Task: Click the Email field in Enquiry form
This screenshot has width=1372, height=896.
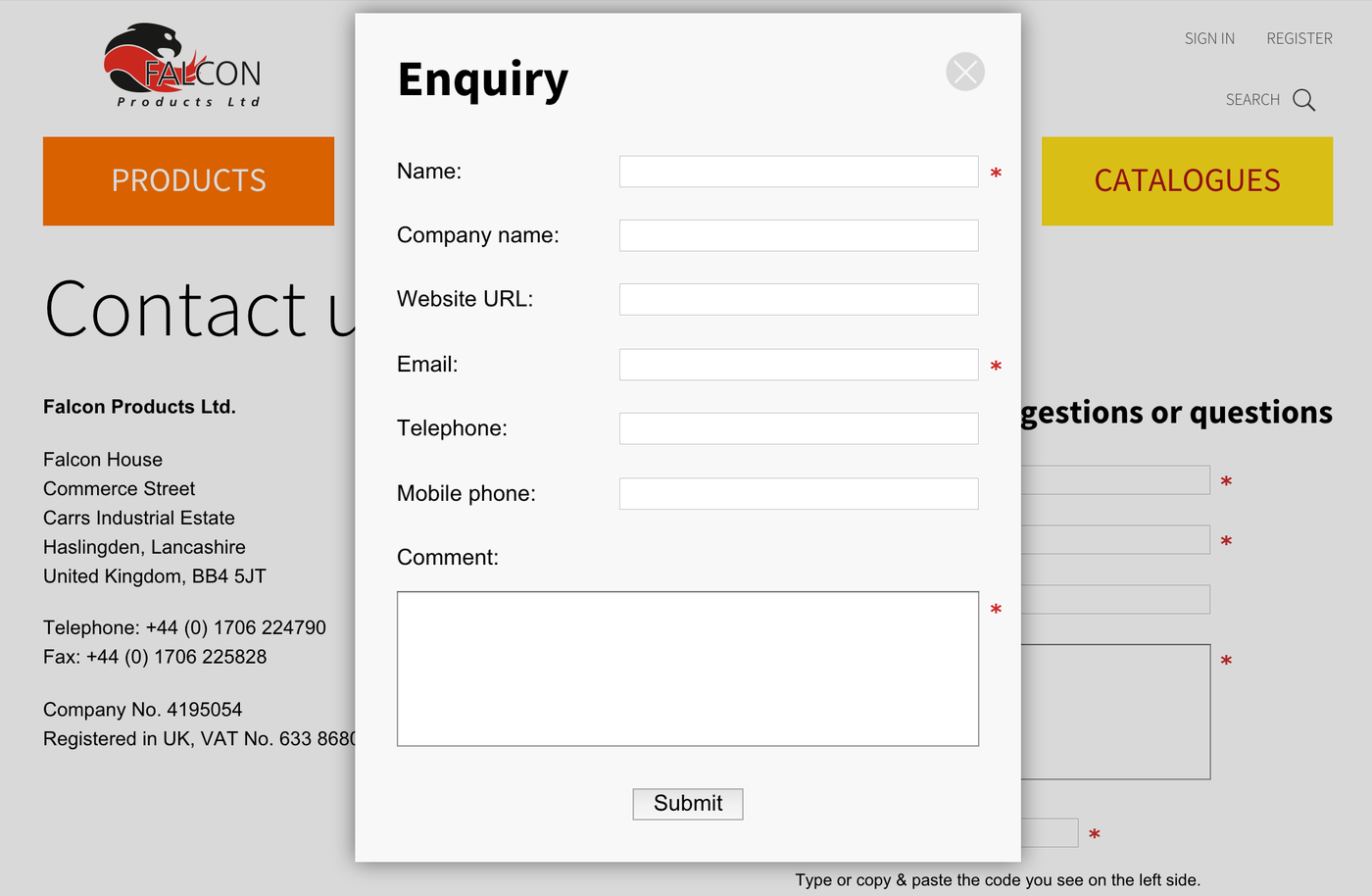Action: click(798, 365)
